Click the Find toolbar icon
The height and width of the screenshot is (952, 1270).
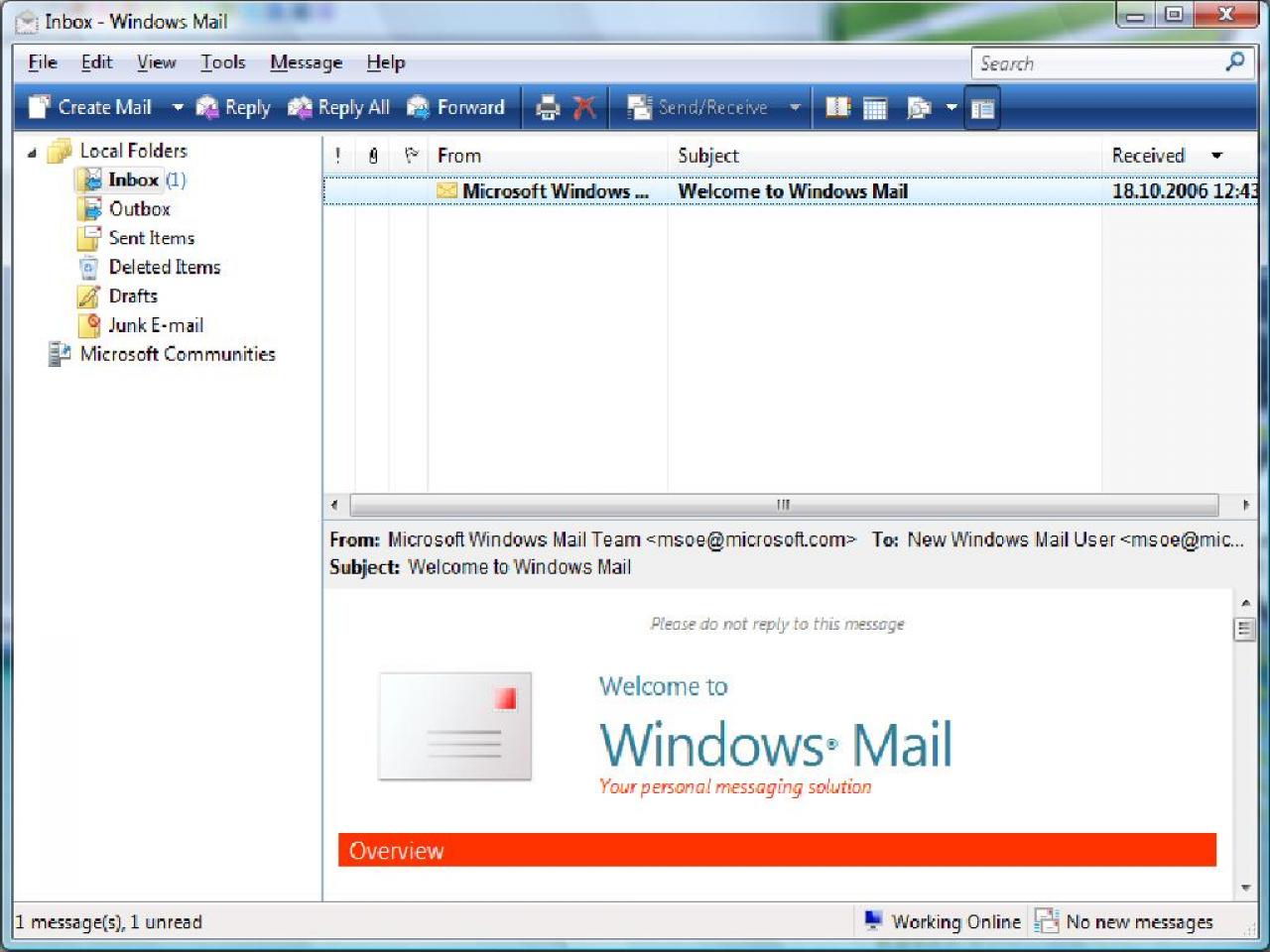coord(919,107)
